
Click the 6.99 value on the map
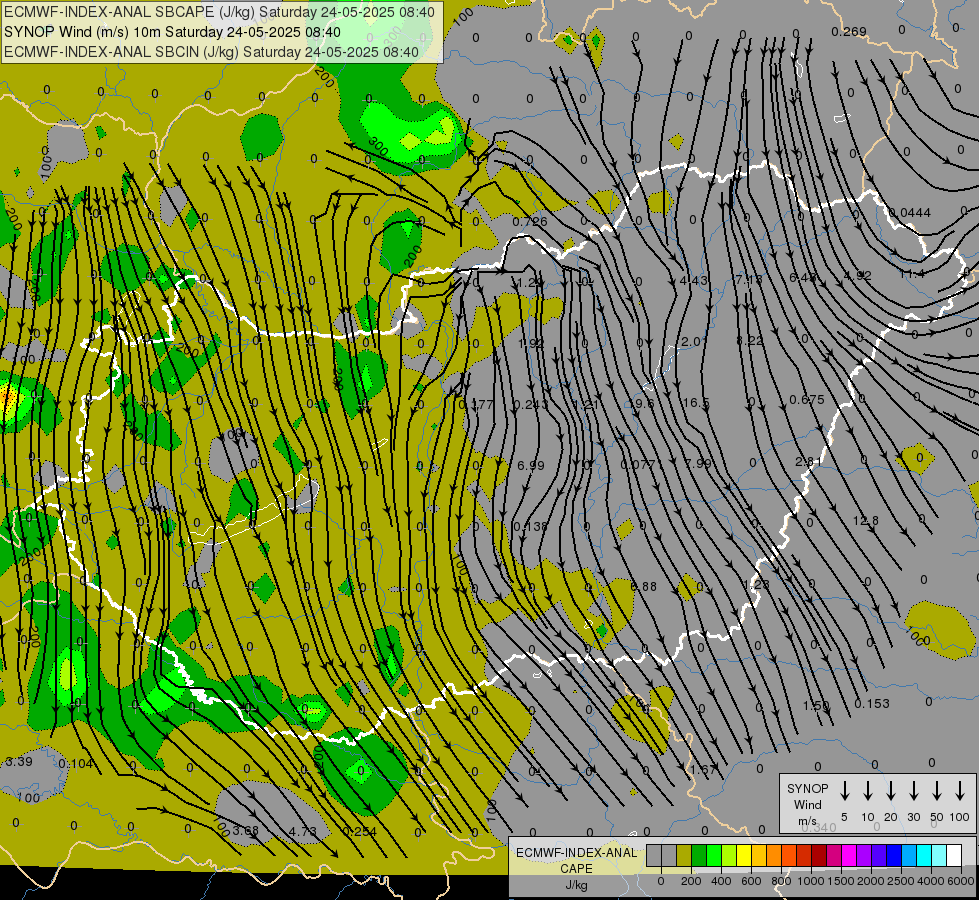(531, 465)
